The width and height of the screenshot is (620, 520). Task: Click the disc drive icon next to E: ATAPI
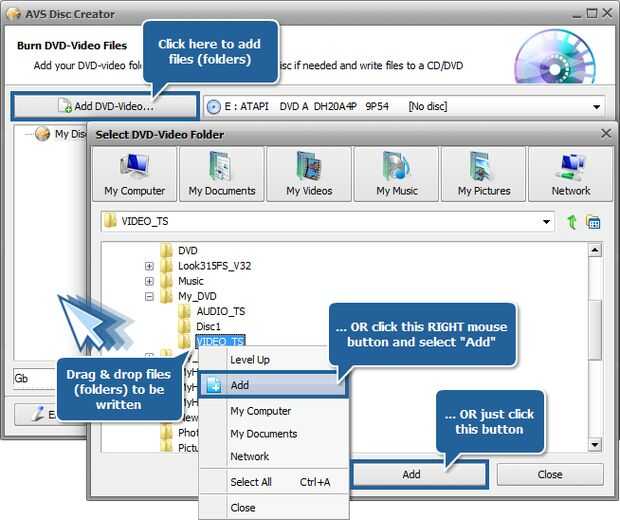click(x=214, y=107)
